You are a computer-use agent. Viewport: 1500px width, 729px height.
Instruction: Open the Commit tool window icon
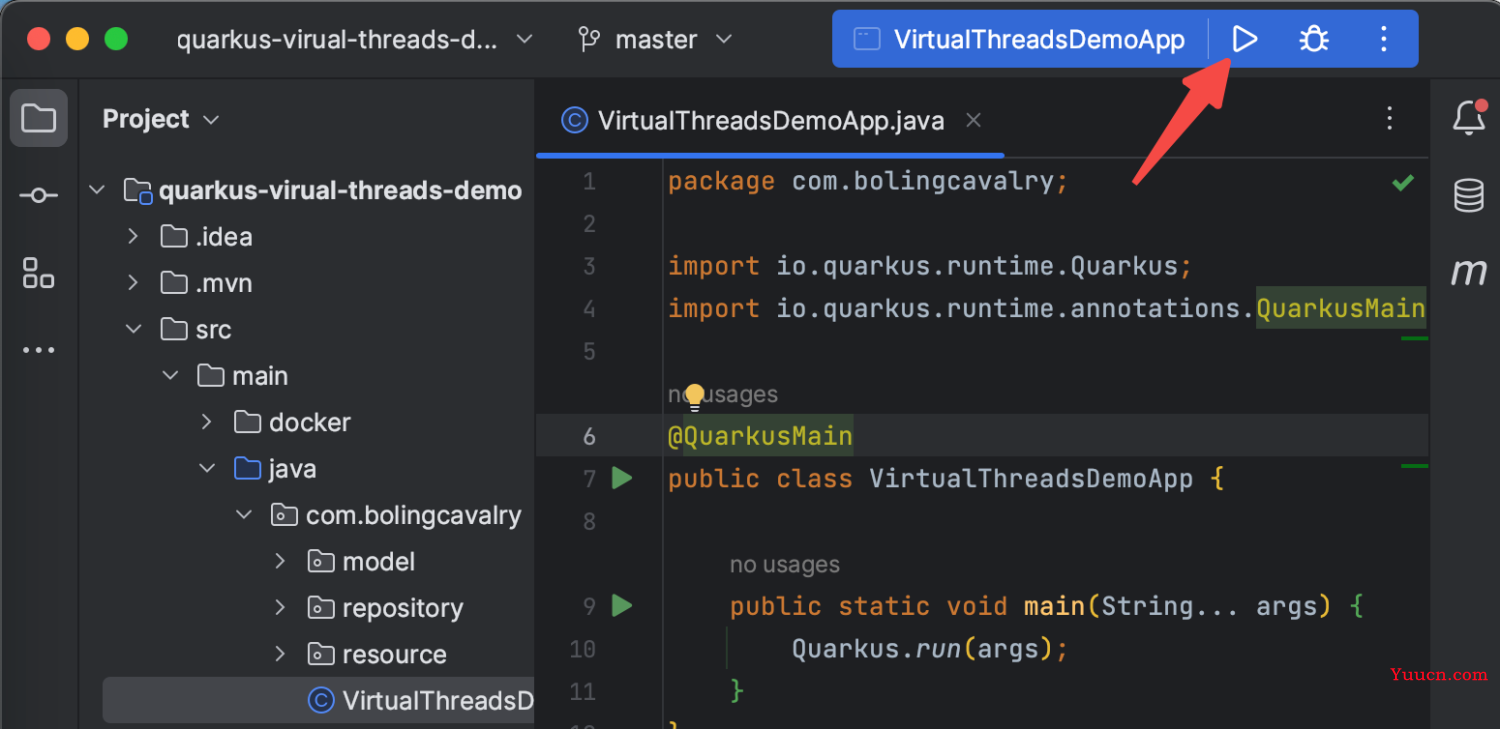tap(39, 195)
